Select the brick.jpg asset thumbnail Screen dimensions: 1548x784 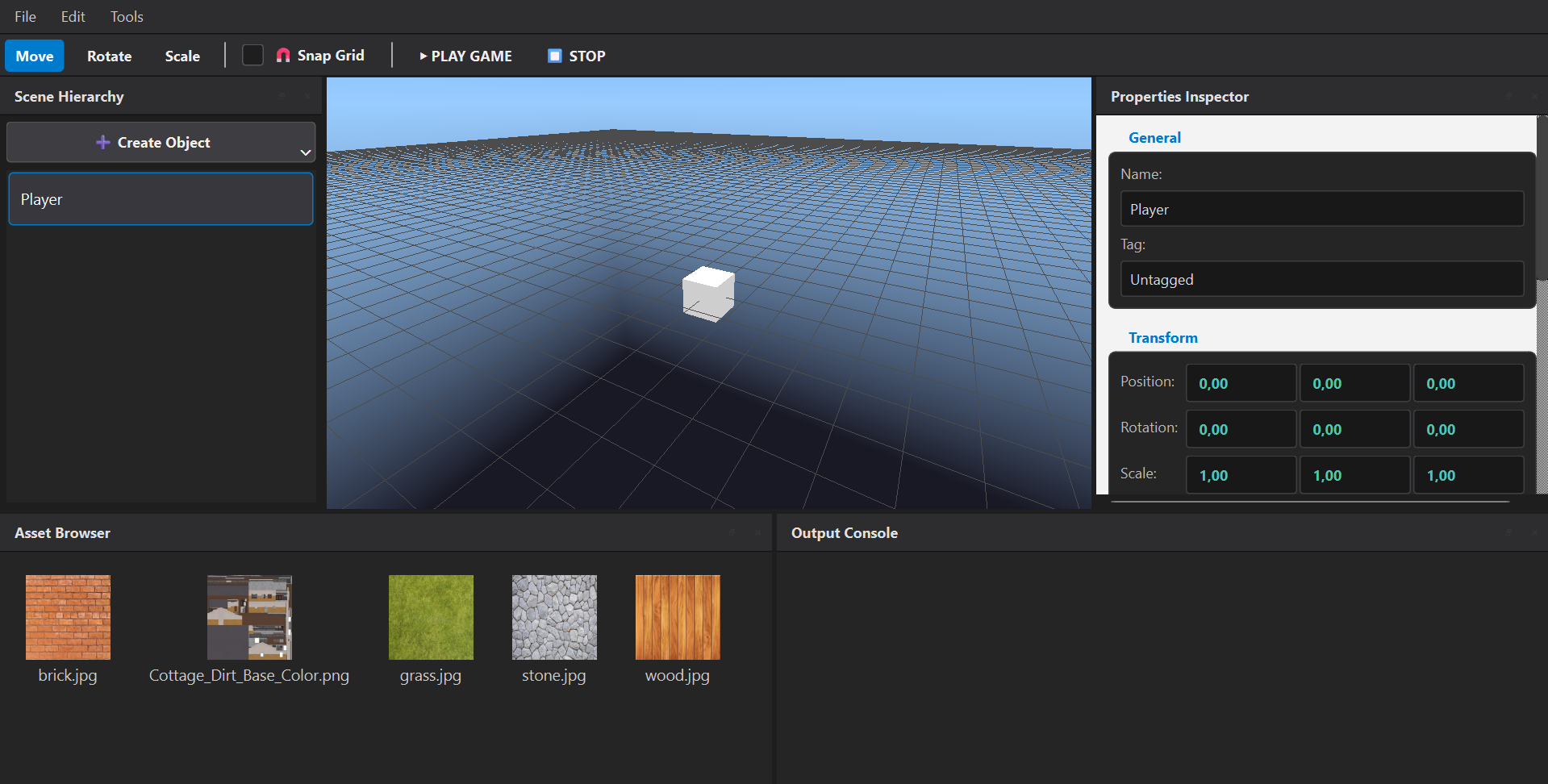pyautogui.click(x=68, y=617)
